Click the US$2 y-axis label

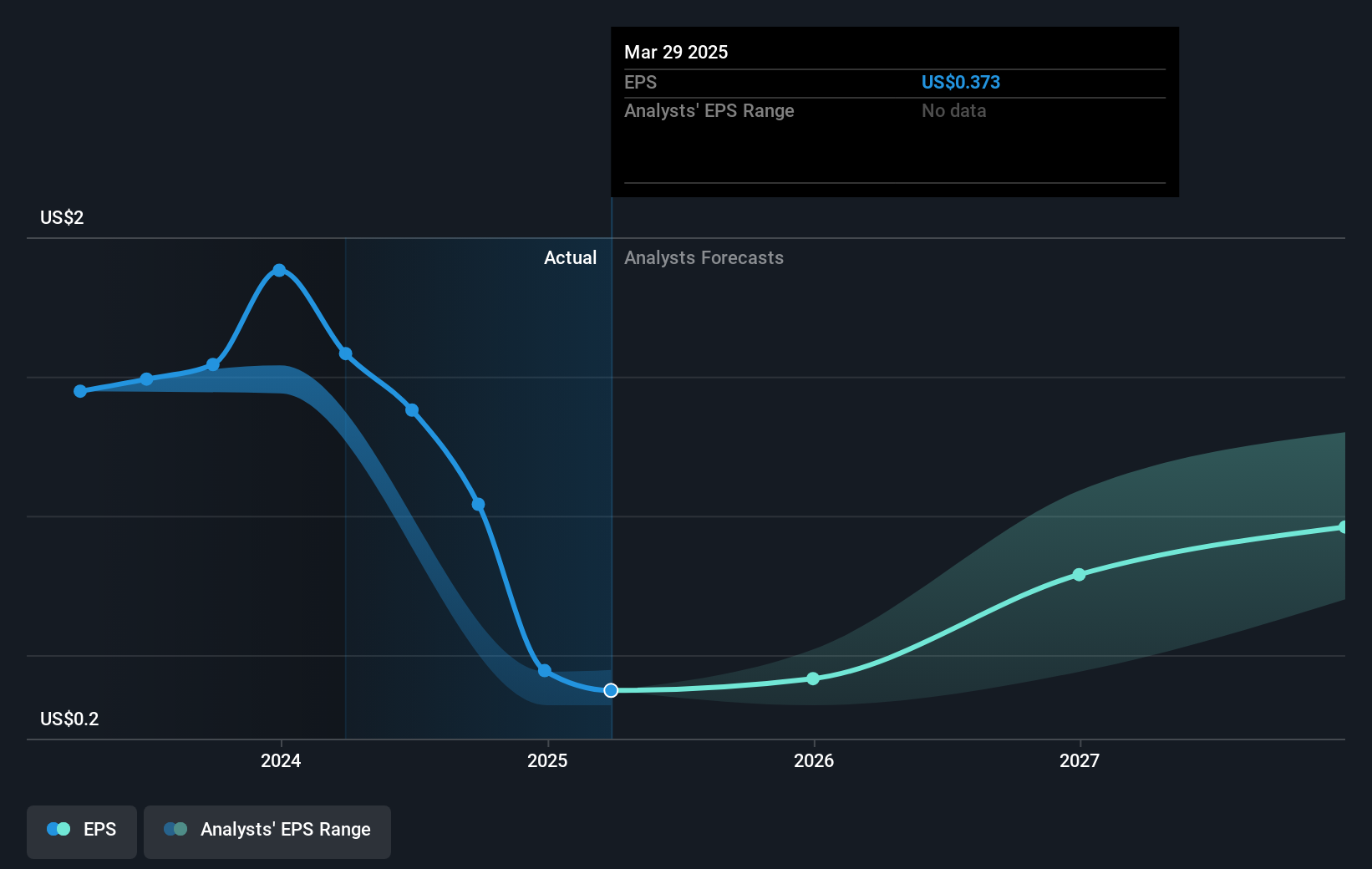pyautogui.click(x=62, y=218)
